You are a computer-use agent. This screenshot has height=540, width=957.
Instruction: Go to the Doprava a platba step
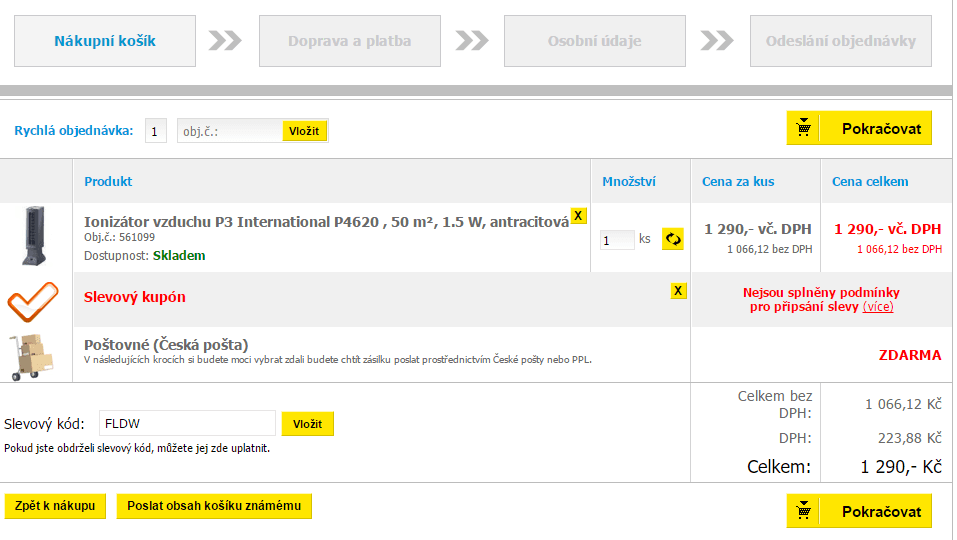point(350,41)
